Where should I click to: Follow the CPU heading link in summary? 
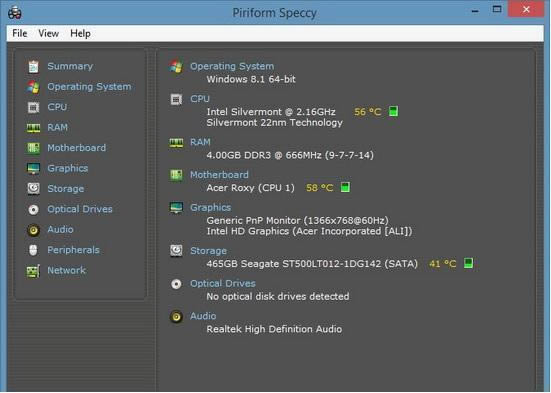tap(200, 99)
